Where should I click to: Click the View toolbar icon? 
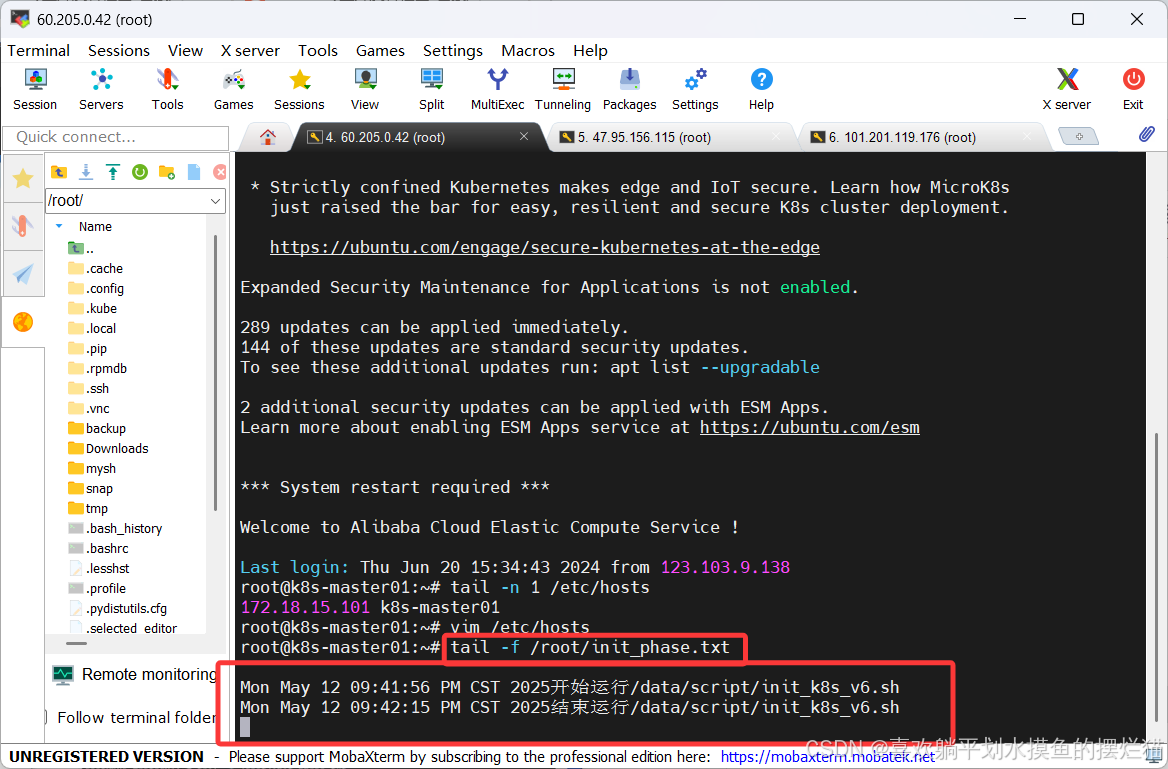(365, 89)
